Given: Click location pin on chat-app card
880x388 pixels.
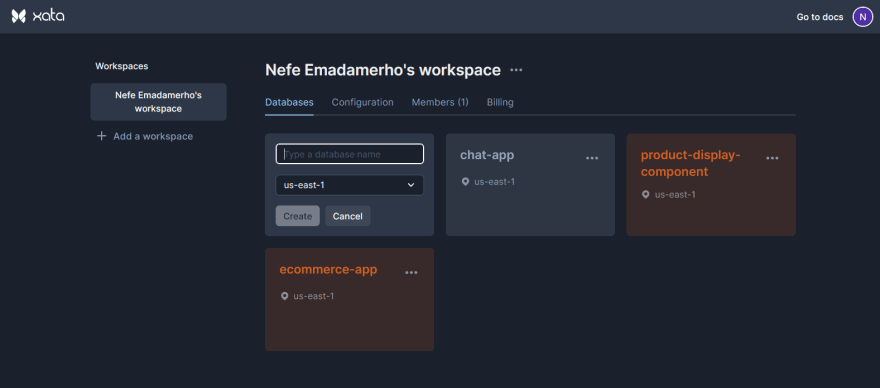Looking at the screenshot, I should click(x=465, y=182).
